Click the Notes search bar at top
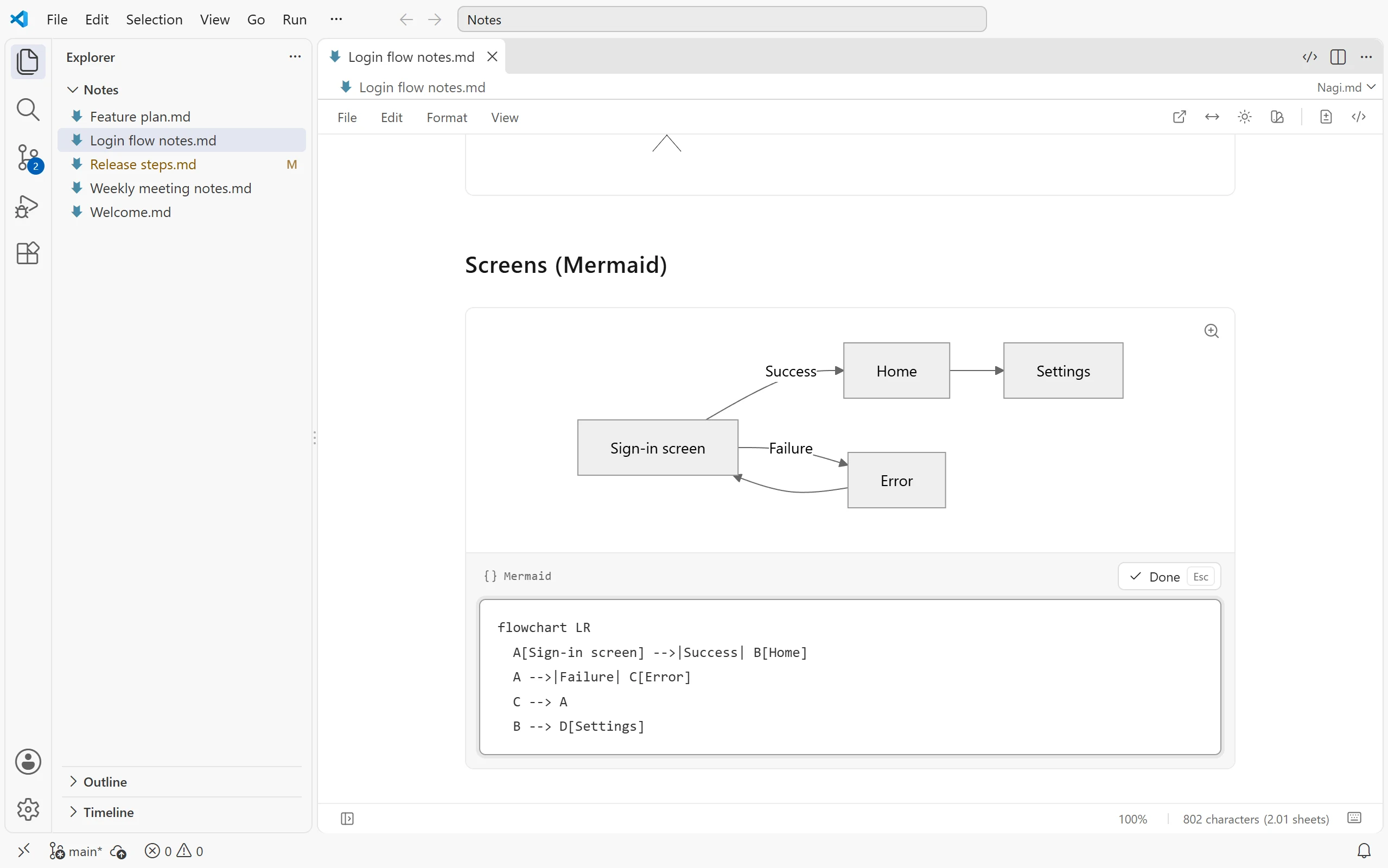Viewport: 1388px width, 868px height. click(x=722, y=20)
